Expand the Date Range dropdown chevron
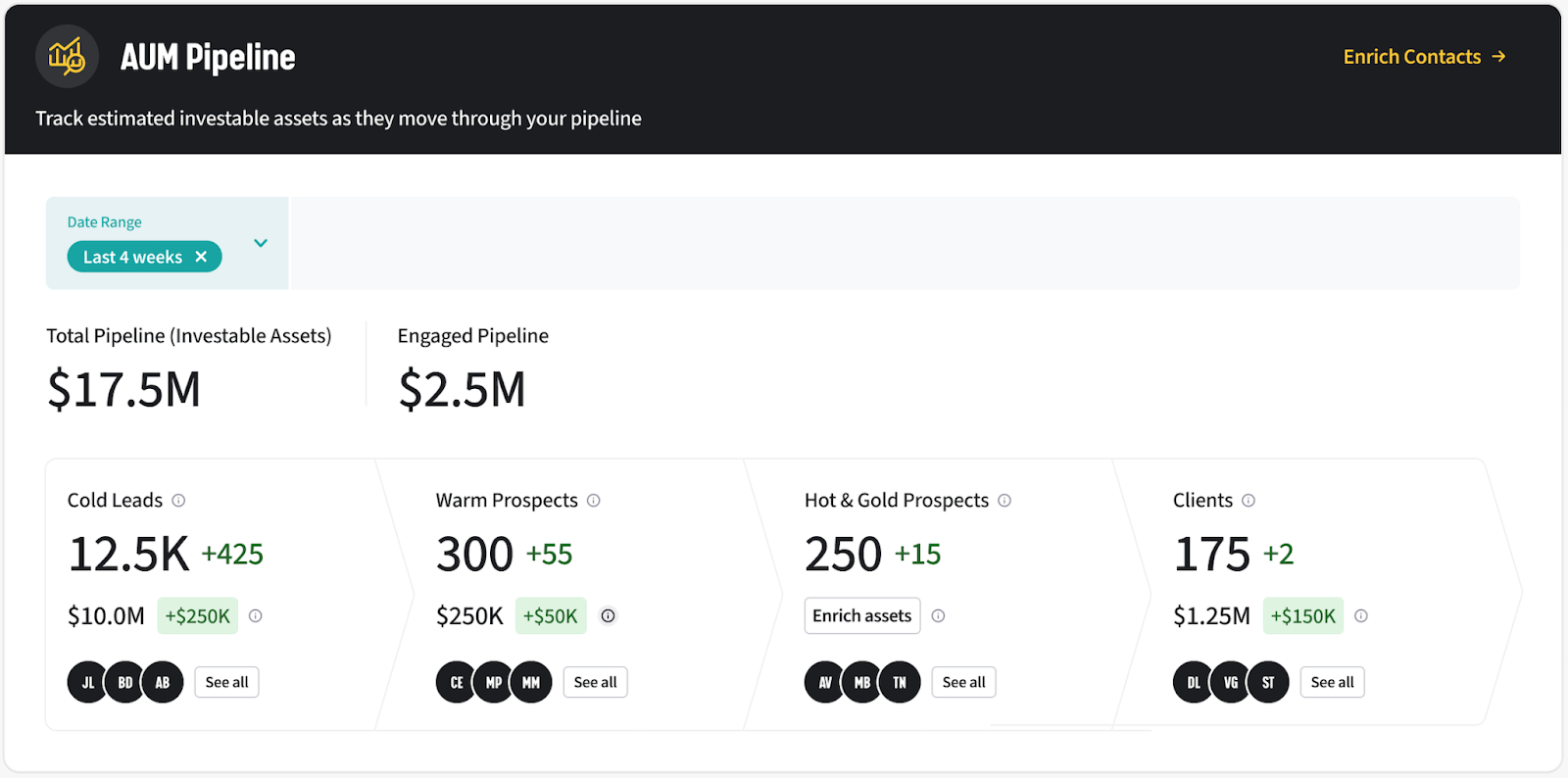 pyautogui.click(x=261, y=243)
